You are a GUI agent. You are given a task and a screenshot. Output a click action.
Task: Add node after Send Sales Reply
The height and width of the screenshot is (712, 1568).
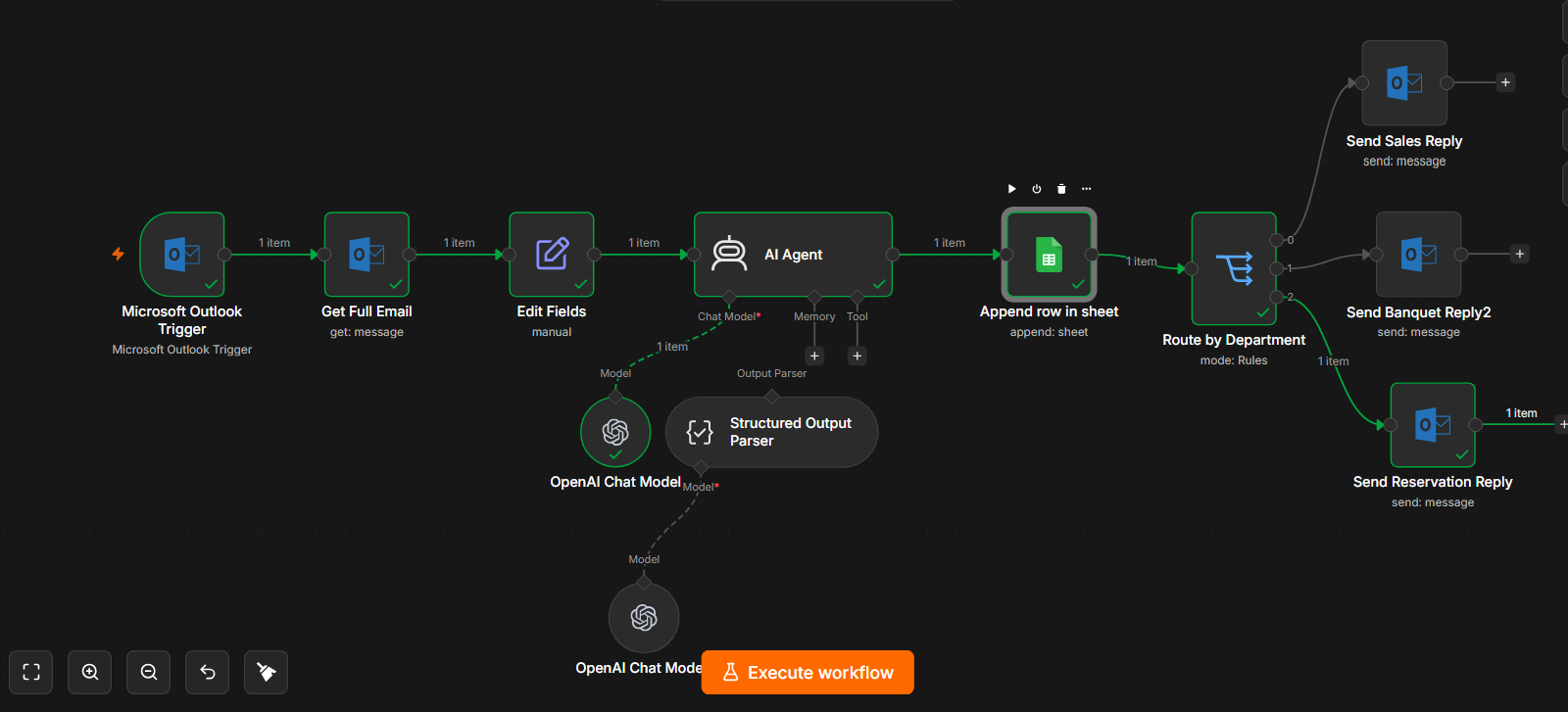[1506, 82]
